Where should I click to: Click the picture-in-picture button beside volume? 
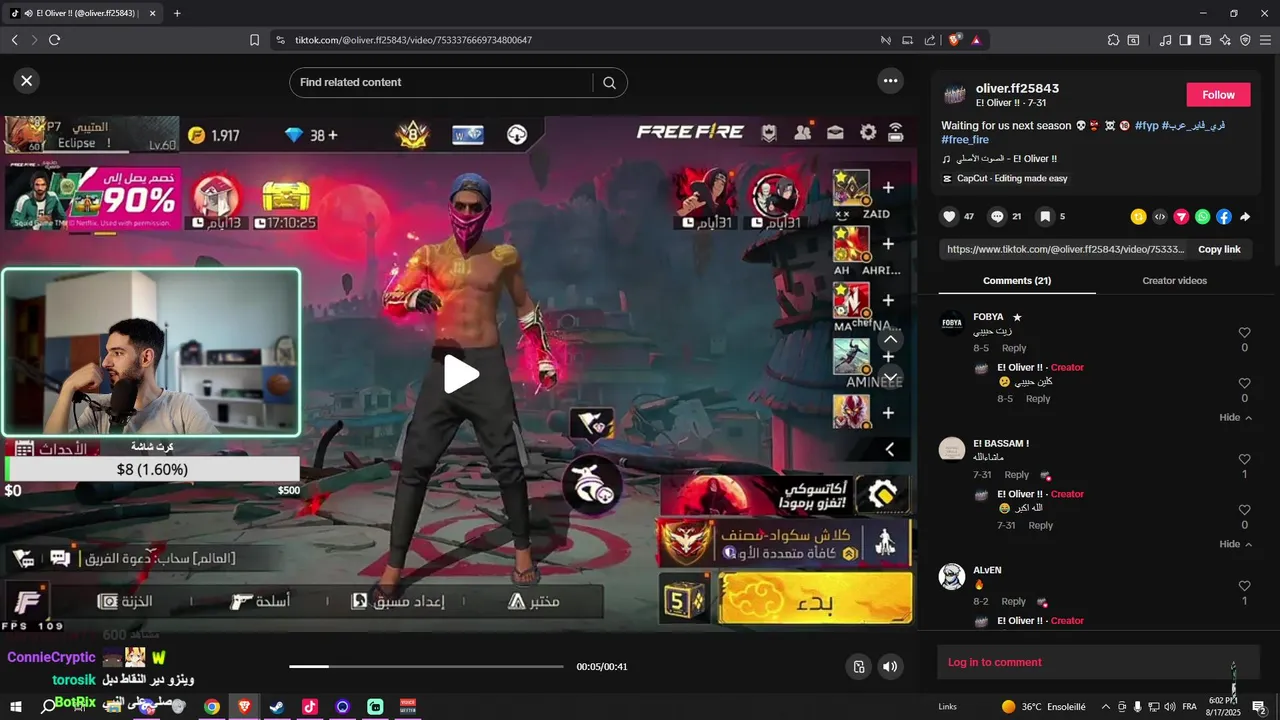click(x=858, y=667)
